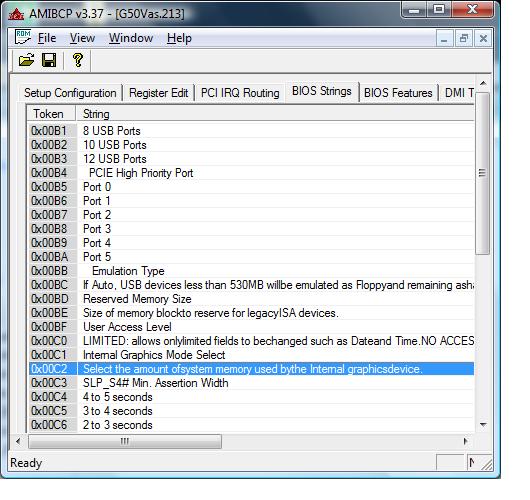Click the Token column header
Screen dimensions: 530x500
tap(51, 114)
